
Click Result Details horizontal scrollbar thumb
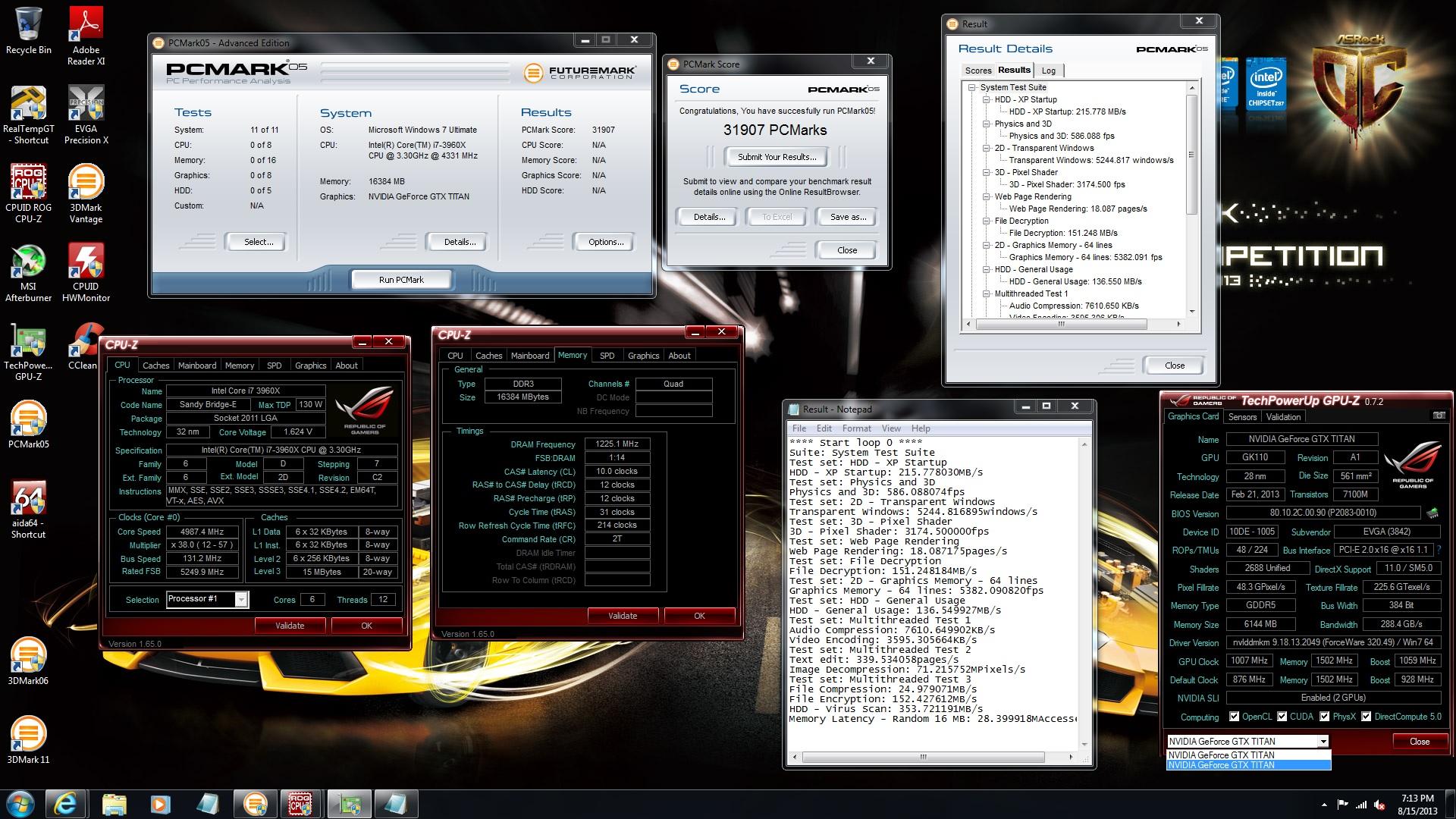1062,324
